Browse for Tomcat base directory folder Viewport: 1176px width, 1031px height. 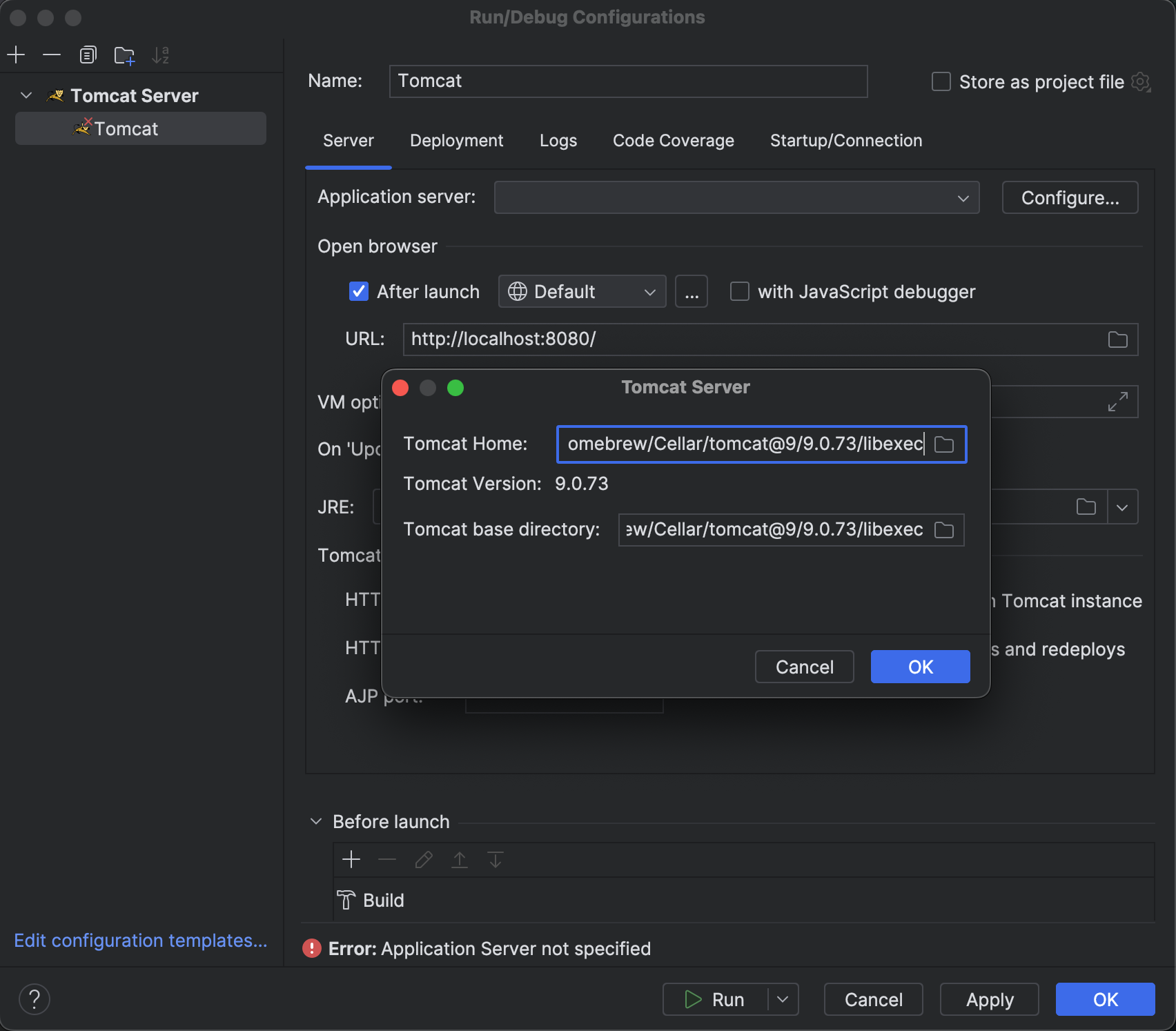(x=944, y=530)
